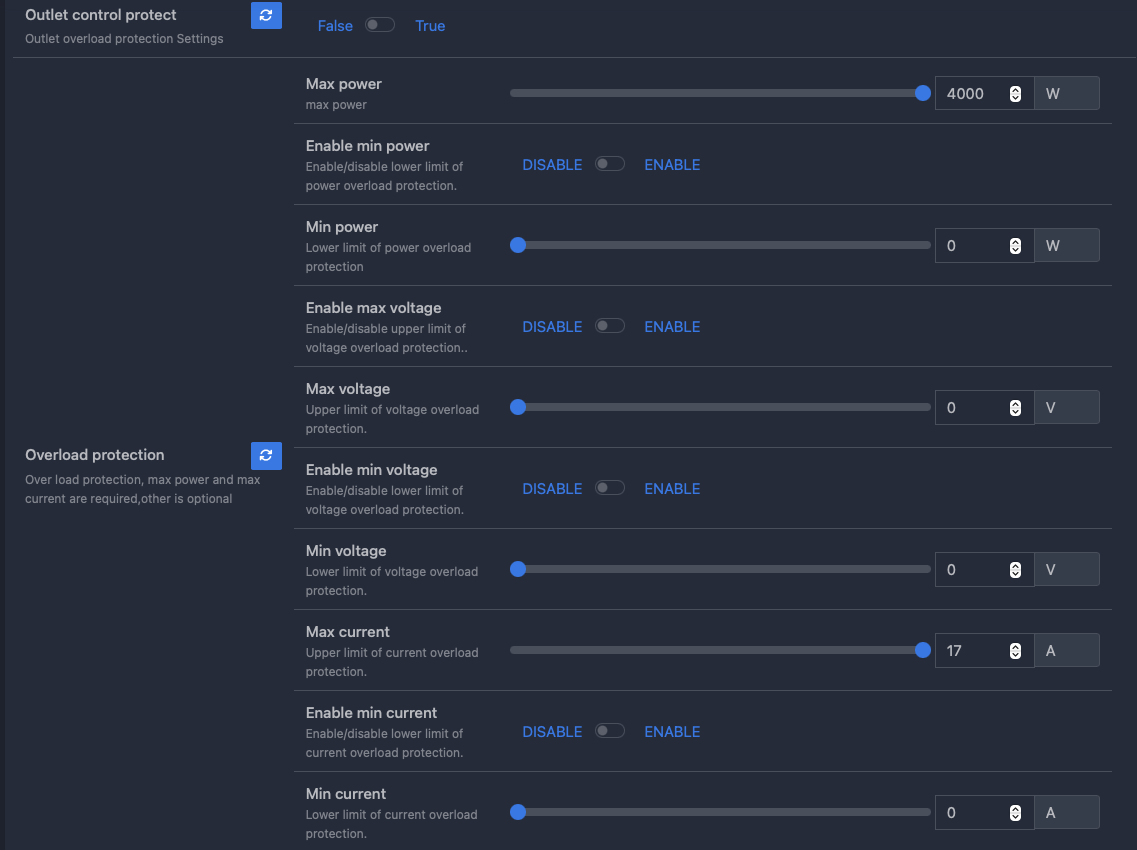This screenshot has width=1137, height=850.
Task: Click the Min voltage slider handle
Action: pyautogui.click(x=518, y=569)
